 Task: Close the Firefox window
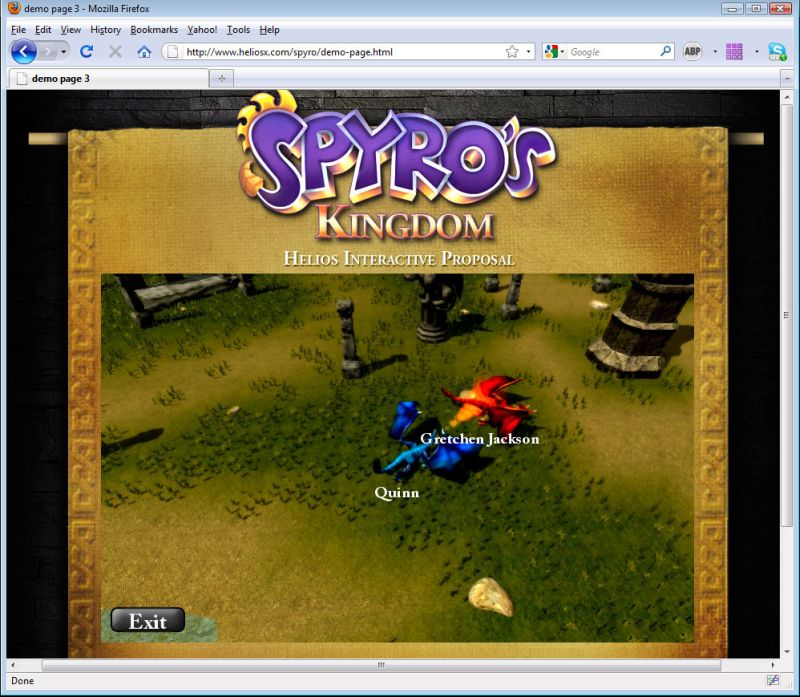(780, 8)
